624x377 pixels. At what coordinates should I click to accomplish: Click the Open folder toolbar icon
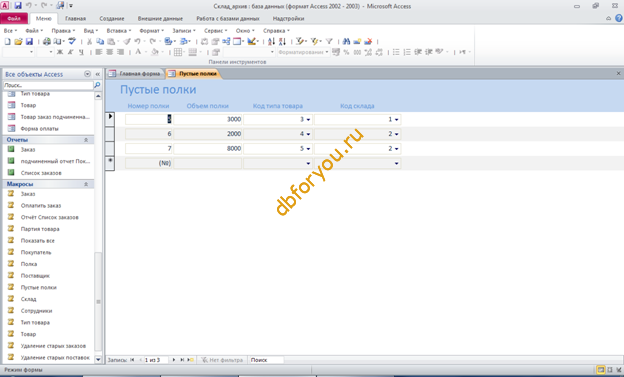[18, 41]
